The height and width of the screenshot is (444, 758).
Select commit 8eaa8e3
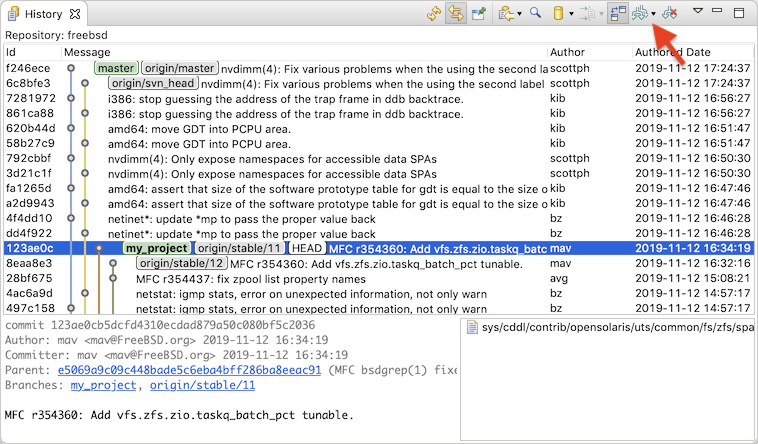[378, 263]
